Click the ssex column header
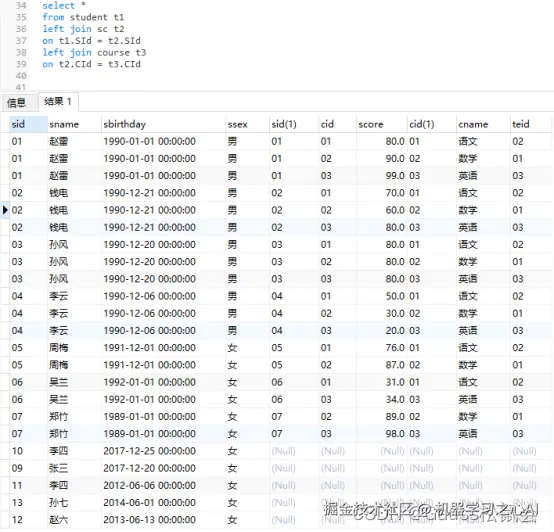The image size is (554, 532). pos(247,124)
